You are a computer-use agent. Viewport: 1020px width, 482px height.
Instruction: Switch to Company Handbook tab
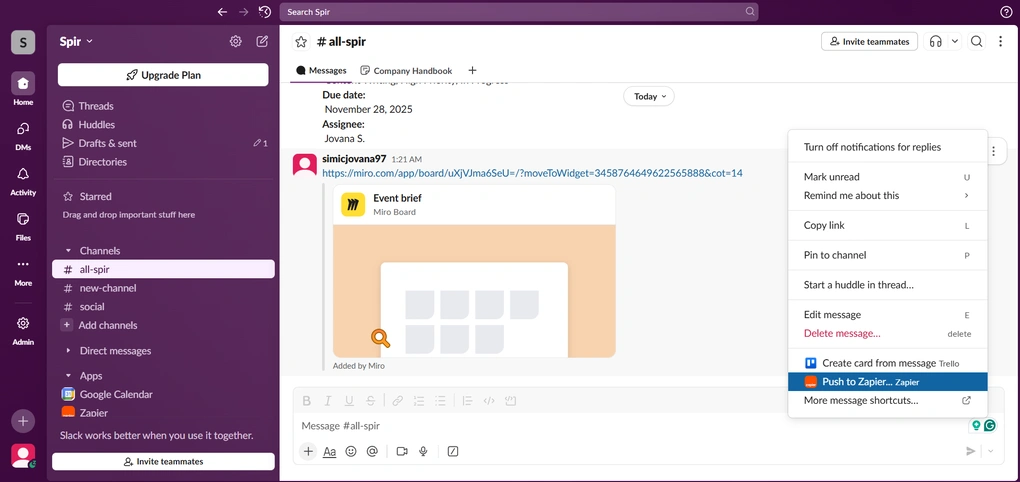pos(406,70)
